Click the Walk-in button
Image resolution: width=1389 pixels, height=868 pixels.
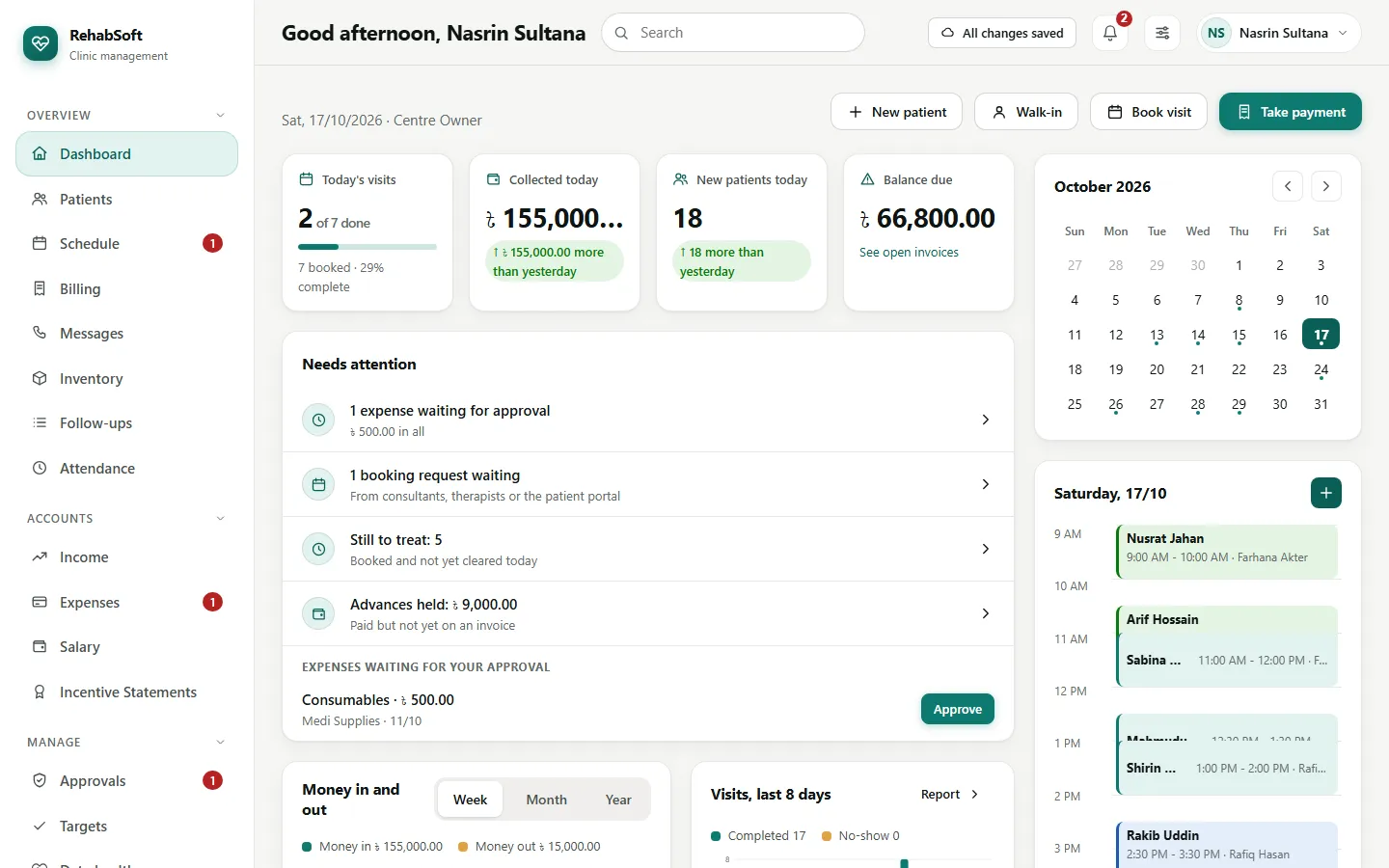click(x=1026, y=112)
